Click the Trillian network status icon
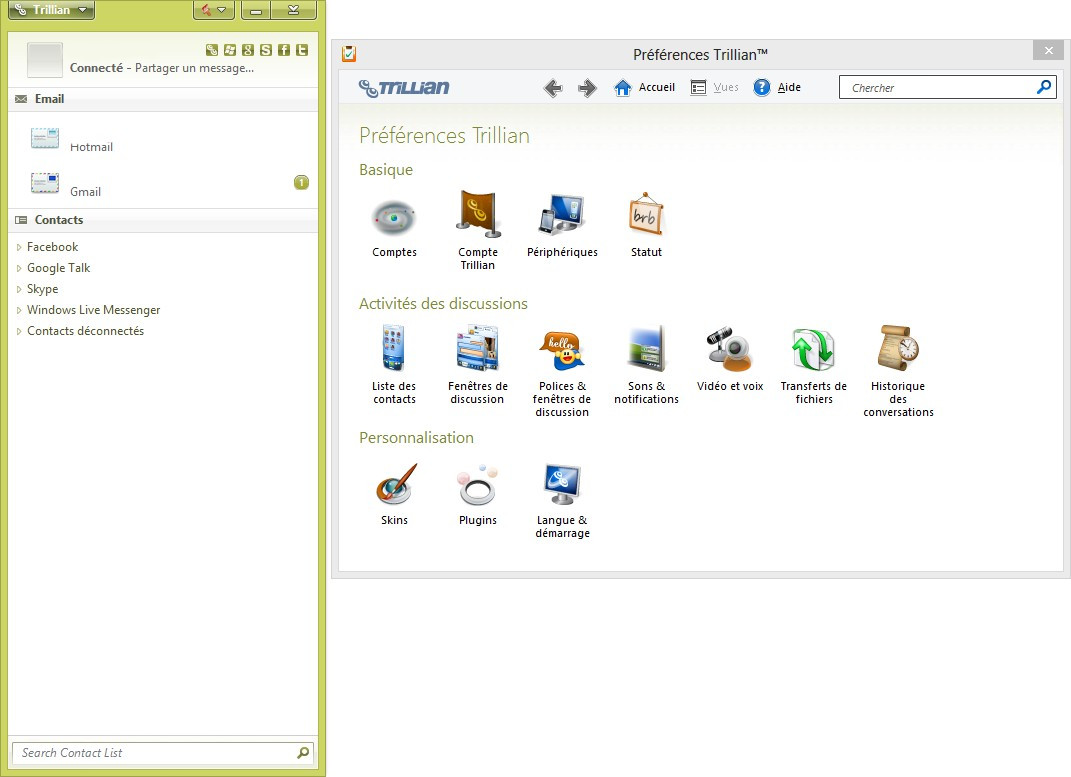Image resolution: width=1071 pixels, height=777 pixels. (212, 50)
